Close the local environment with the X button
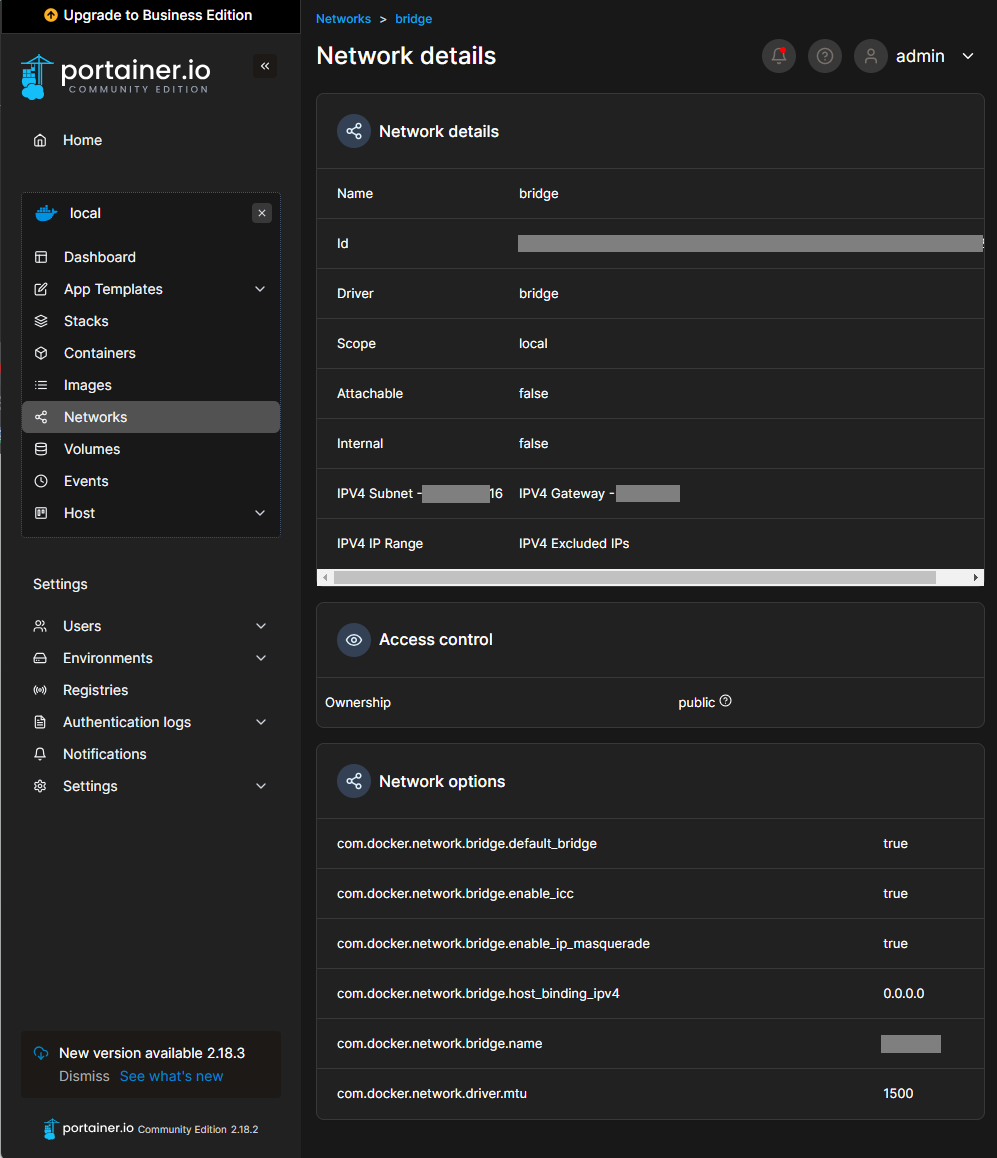Screen dimensions: 997x1158 click(x=262, y=213)
